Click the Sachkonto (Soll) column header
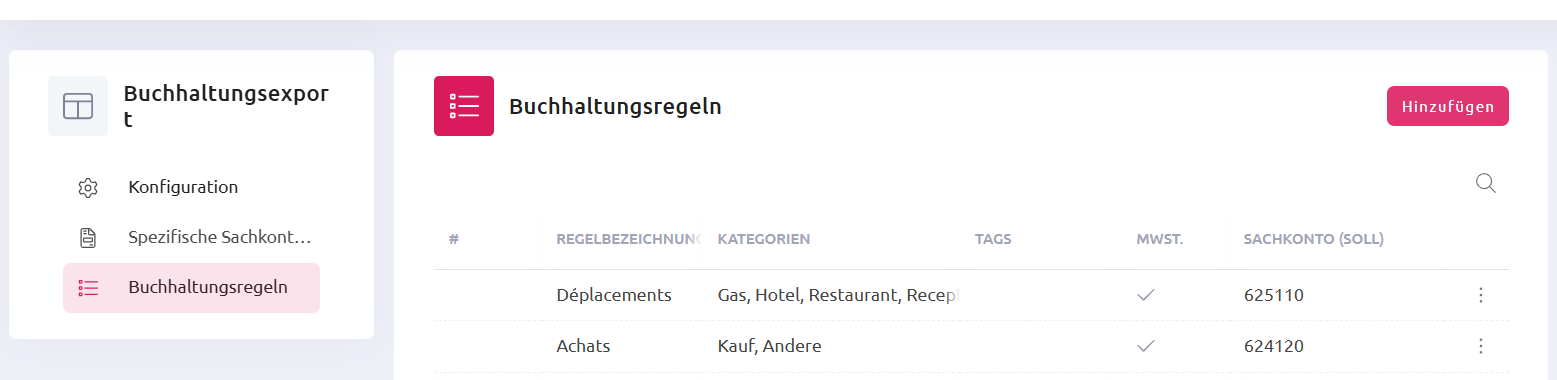 (1313, 239)
